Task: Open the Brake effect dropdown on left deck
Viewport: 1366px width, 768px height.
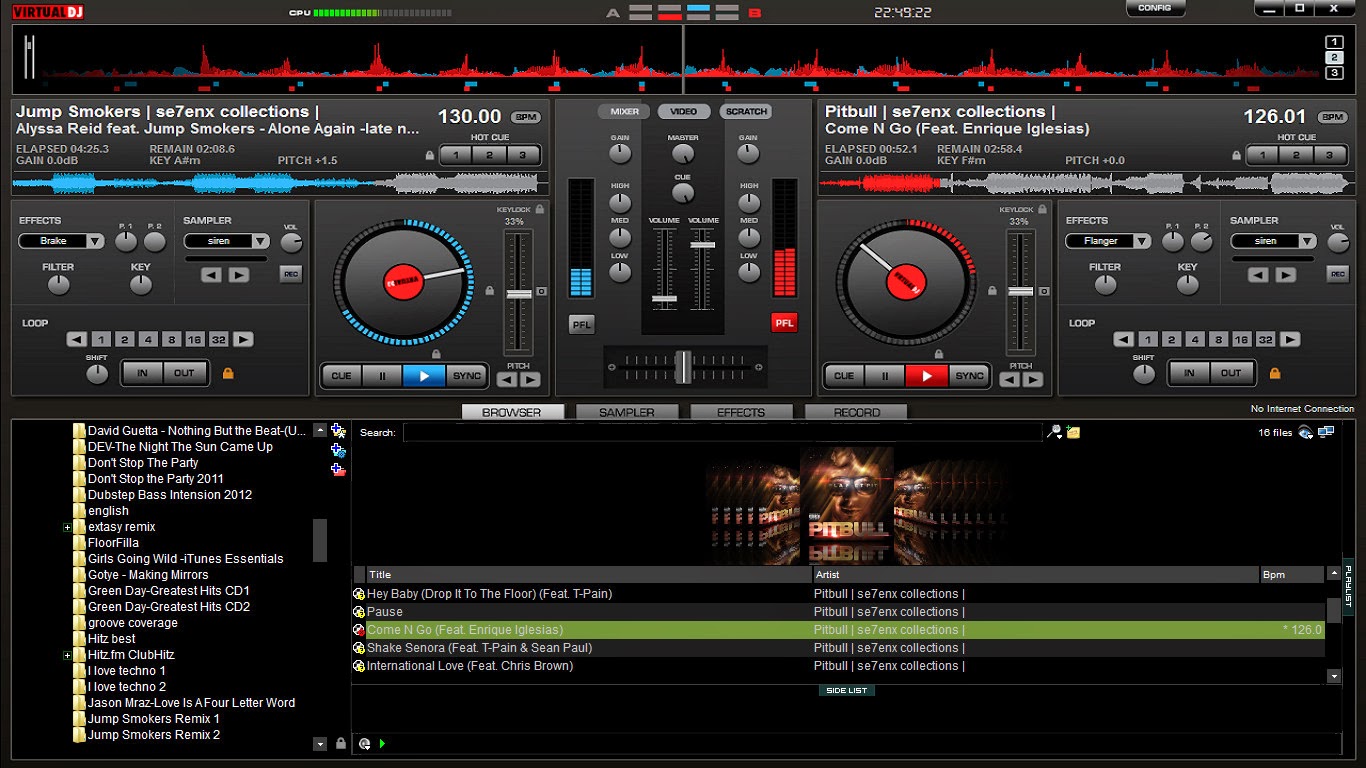Action: tap(62, 241)
